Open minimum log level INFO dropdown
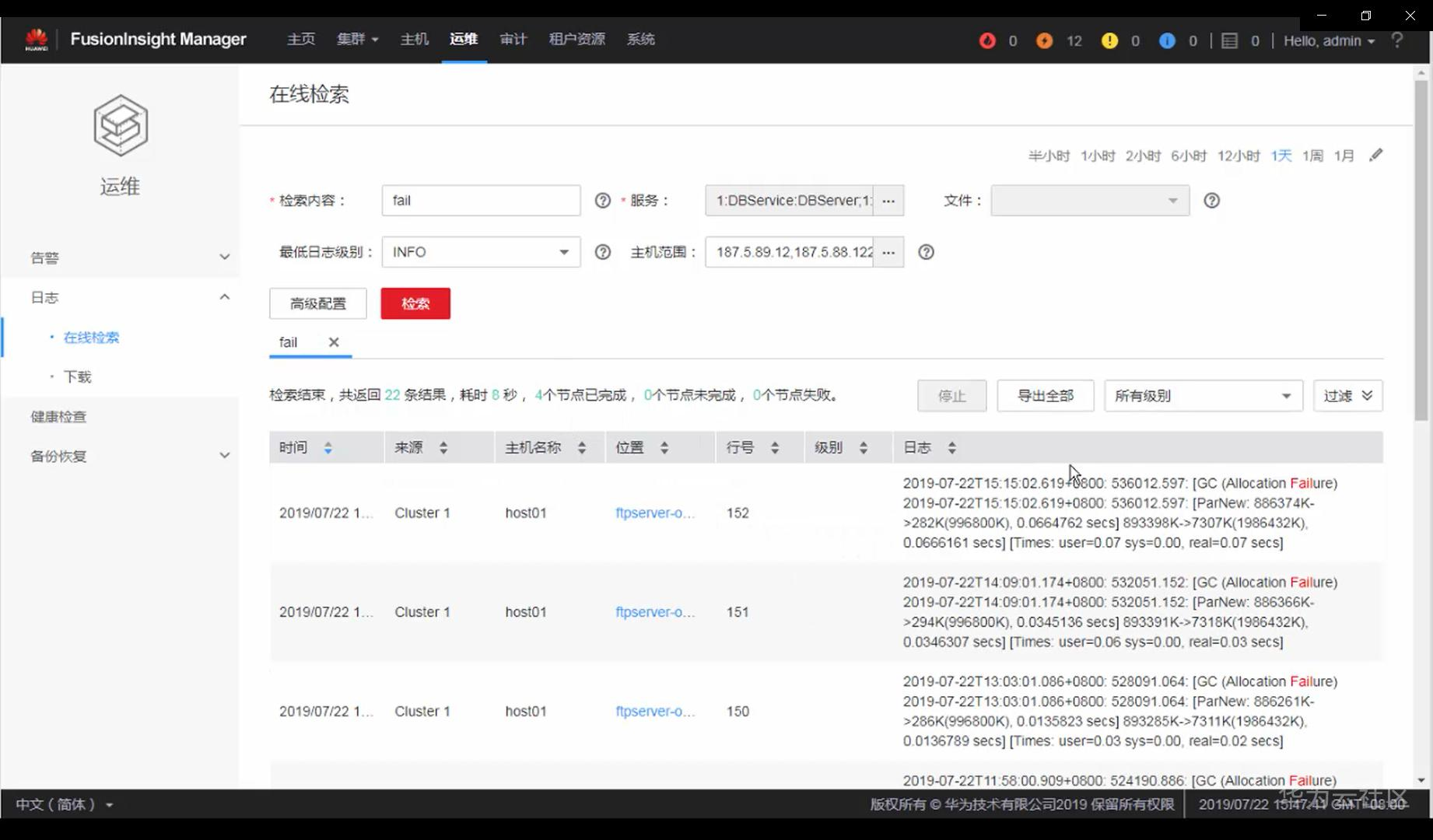The image size is (1433, 840). click(x=481, y=252)
